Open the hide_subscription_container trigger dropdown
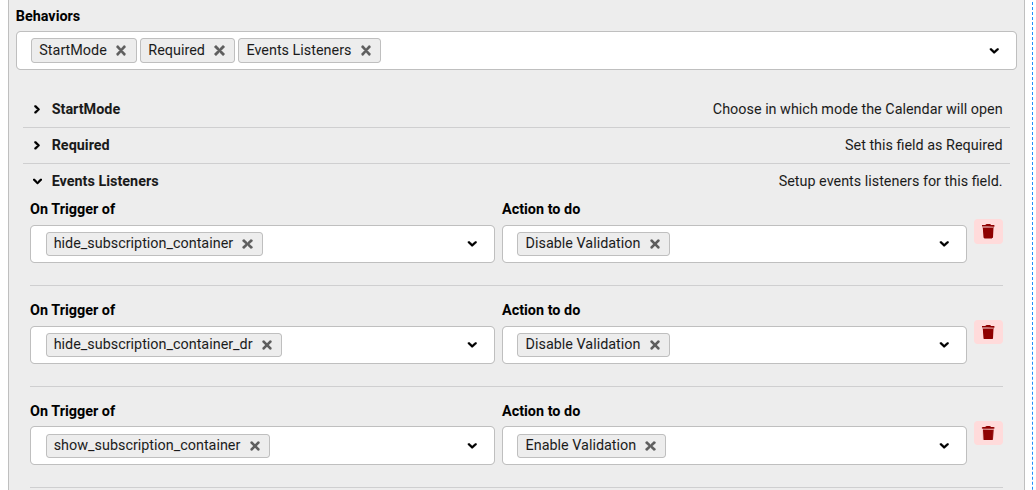 pos(472,244)
